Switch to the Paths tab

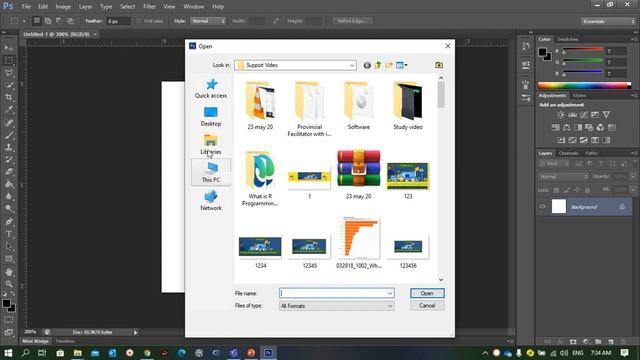point(591,153)
